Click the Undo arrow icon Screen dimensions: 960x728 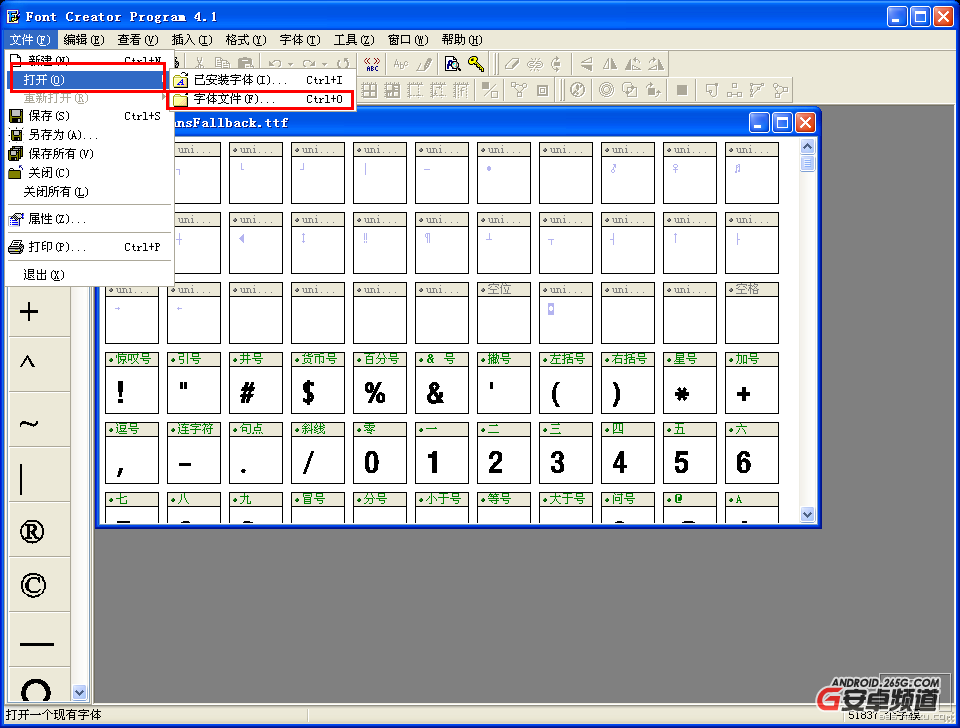[275, 63]
